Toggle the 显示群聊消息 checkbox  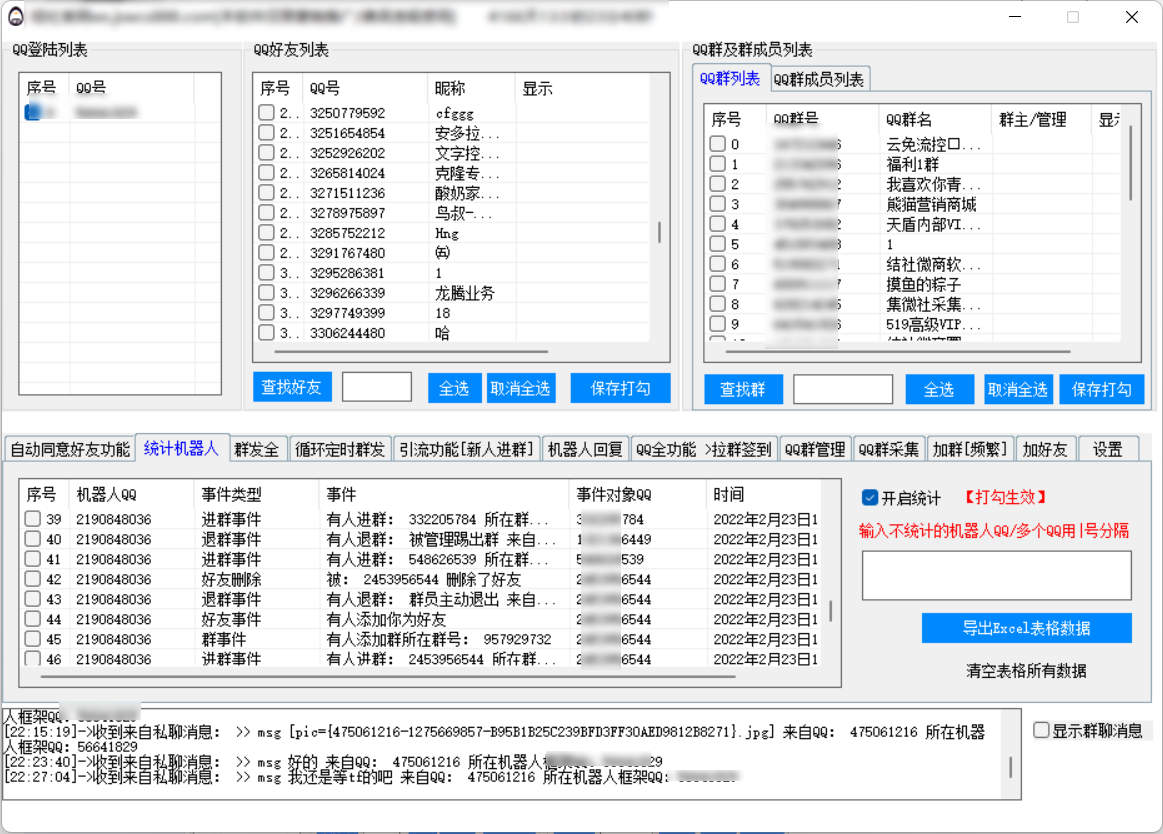click(1041, 730)
